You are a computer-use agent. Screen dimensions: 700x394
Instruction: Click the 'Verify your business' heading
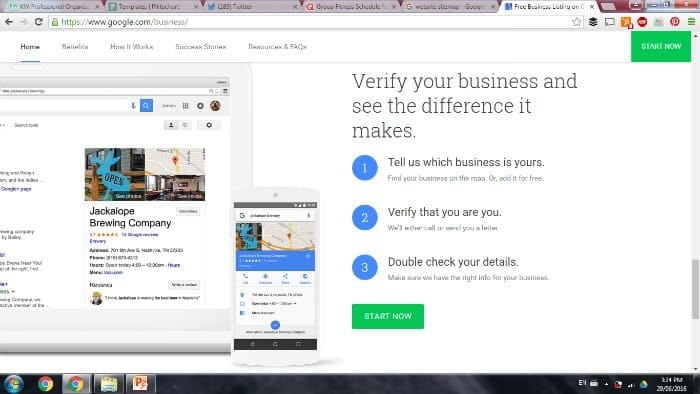(x=464, y=106)
